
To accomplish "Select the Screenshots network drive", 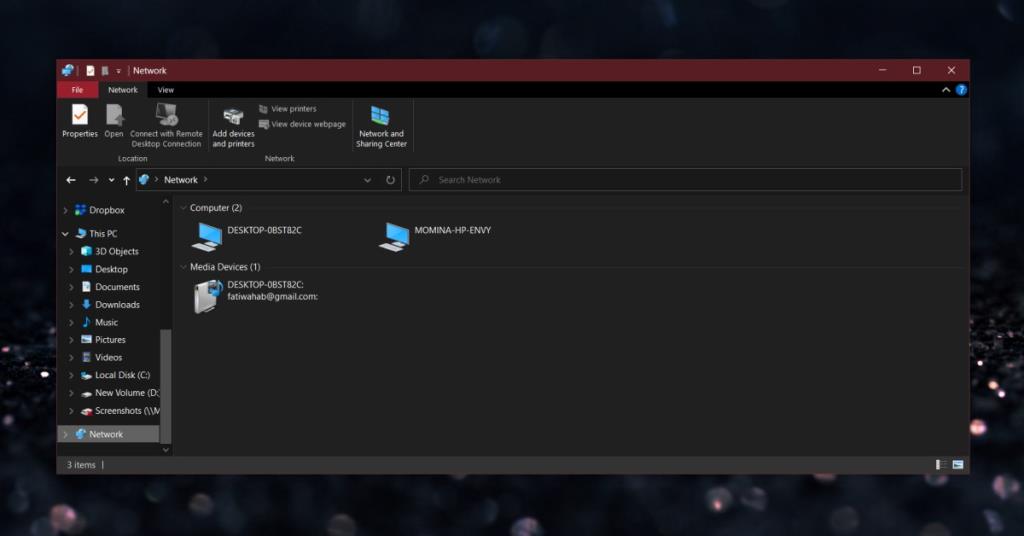I will coord(119,411).
